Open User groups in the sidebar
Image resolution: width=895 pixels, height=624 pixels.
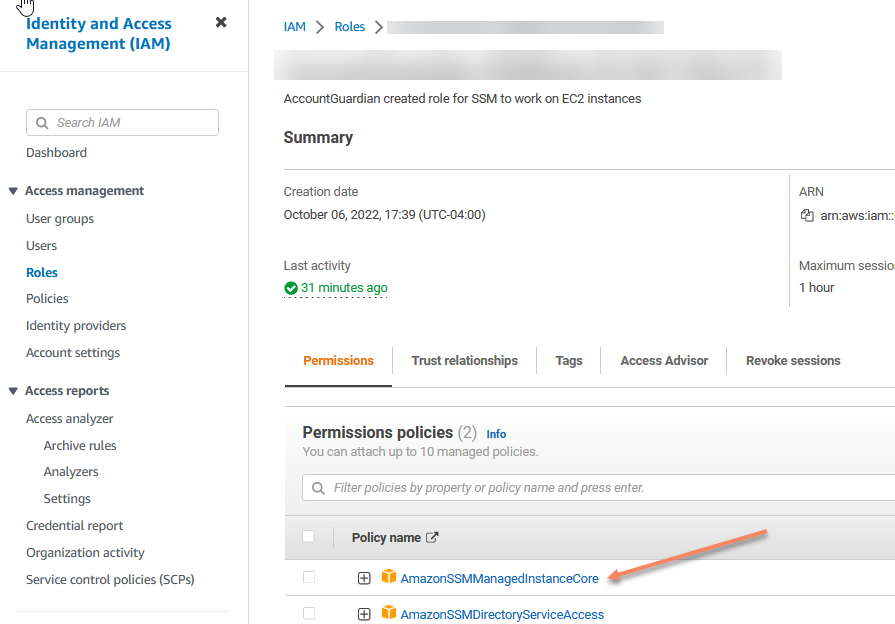click(x=60, y=219)
